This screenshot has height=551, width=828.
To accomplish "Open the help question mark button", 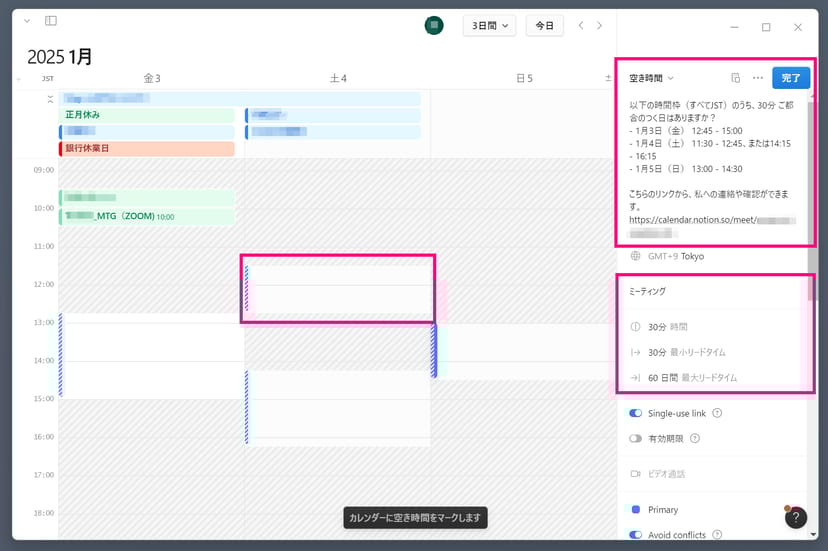I will (795, 517).
